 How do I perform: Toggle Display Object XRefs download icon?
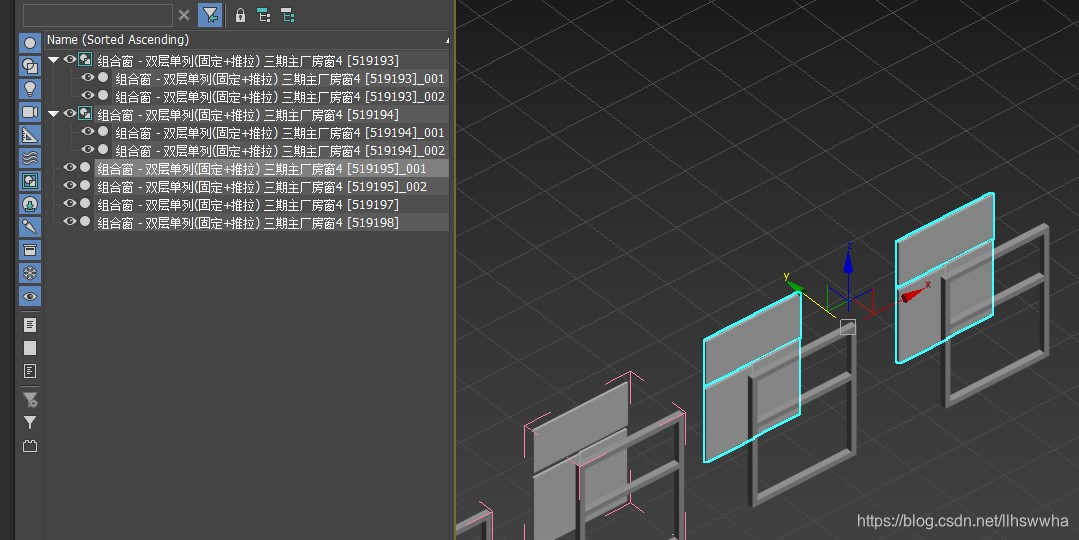click(30, 204)
